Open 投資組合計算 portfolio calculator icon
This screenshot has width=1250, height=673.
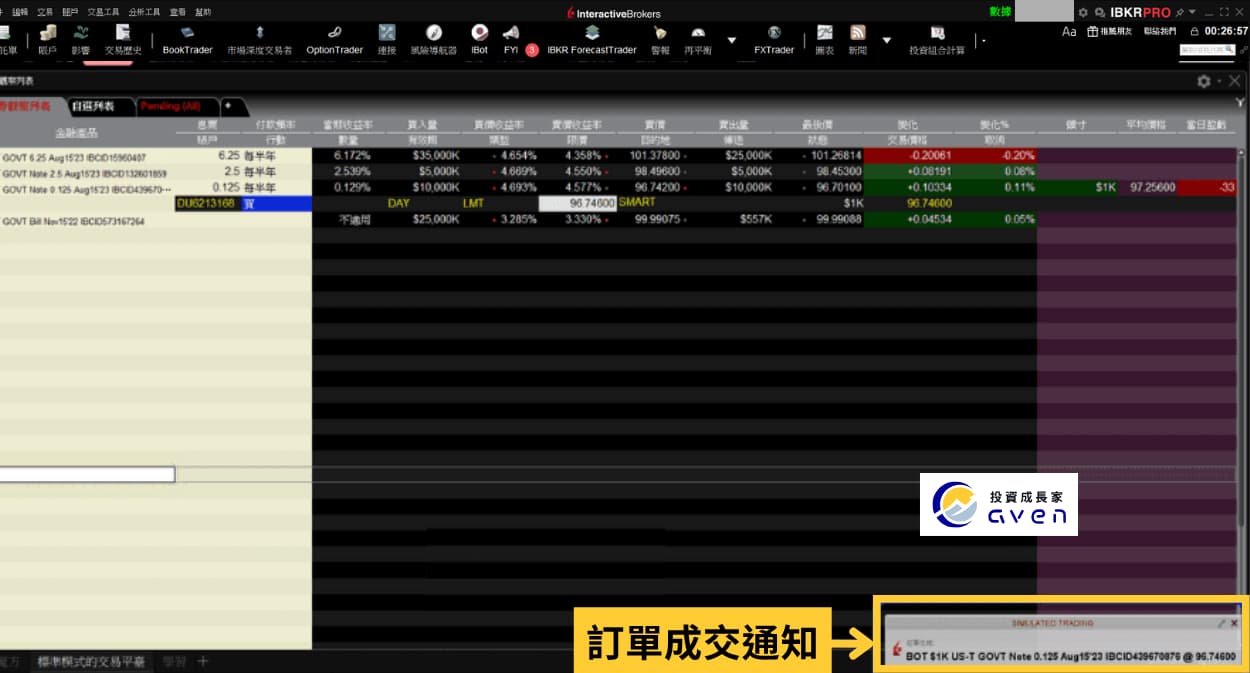(x=937, y=39)
